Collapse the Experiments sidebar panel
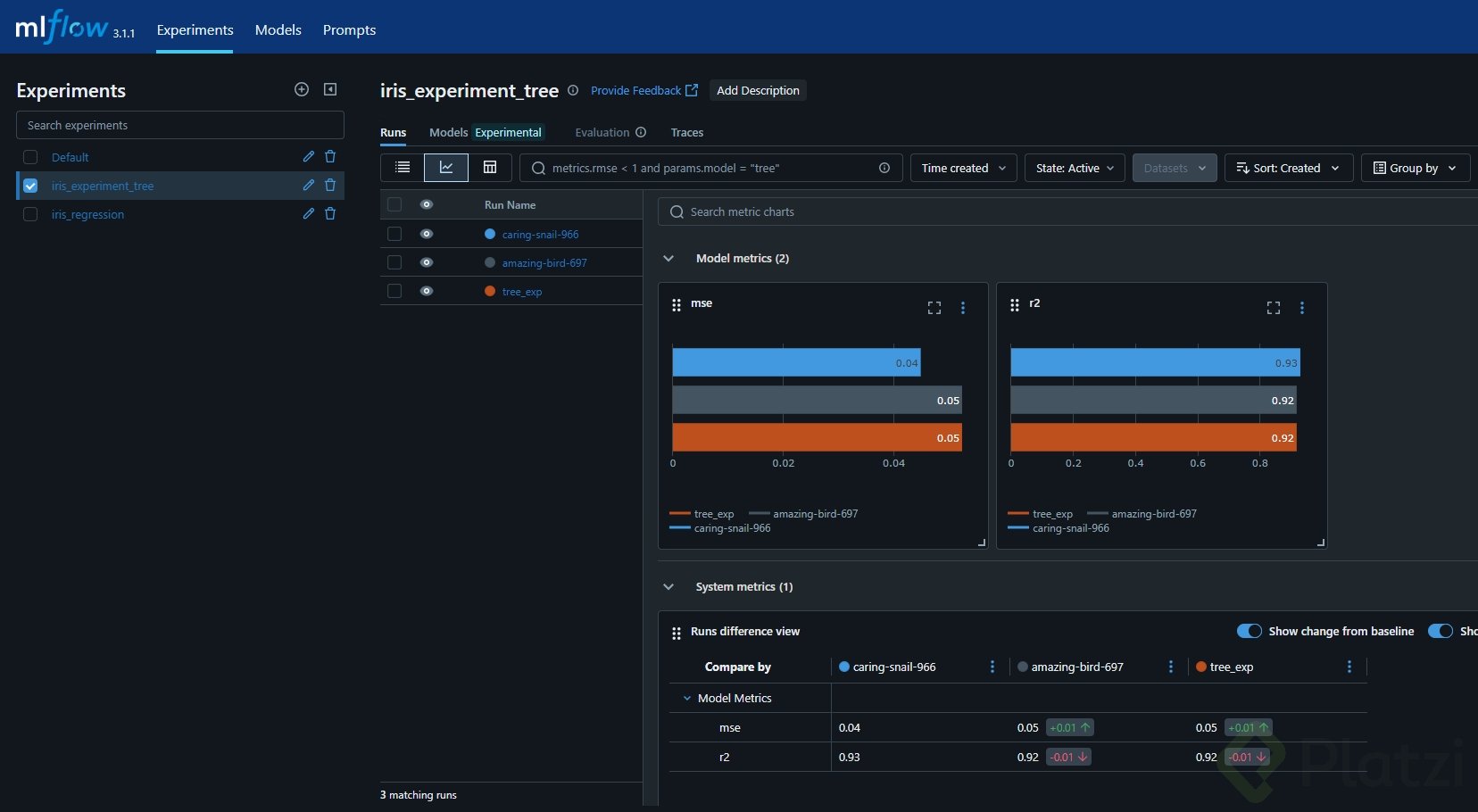Screen dimensions: 1478x812 coord(330,89)
